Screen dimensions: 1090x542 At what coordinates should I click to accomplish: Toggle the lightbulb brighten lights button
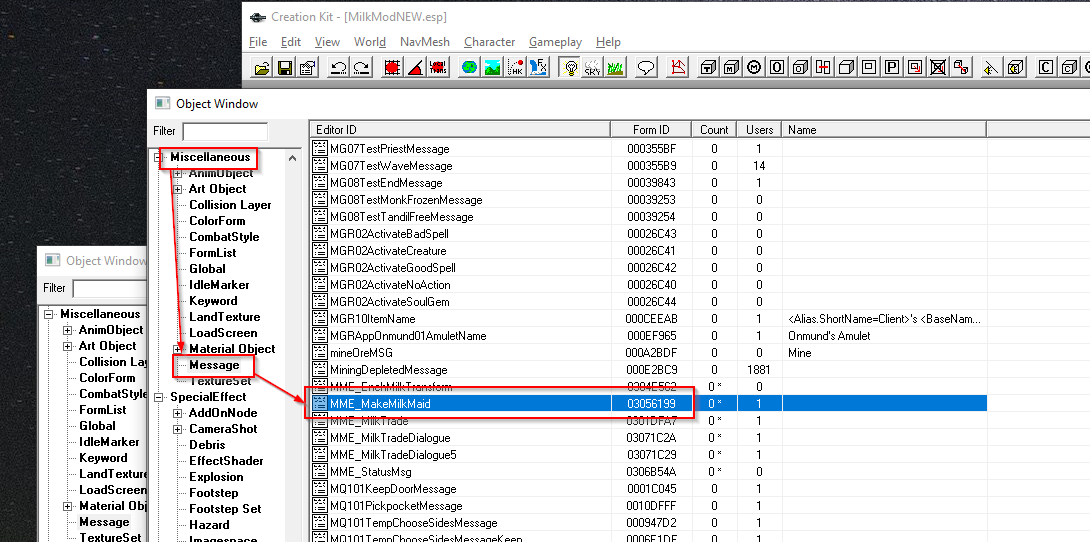(x=571, y=68)
